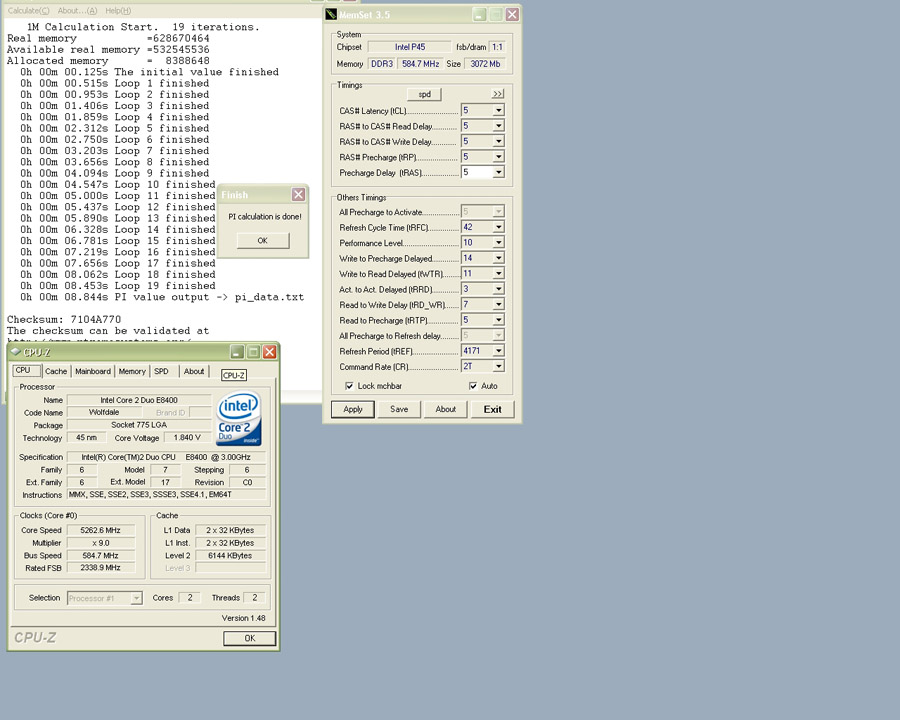Viewport: 900px width, 720px height.
Task: Click the CPU-Z title bar app icon
Action: [x=15, y=351]
